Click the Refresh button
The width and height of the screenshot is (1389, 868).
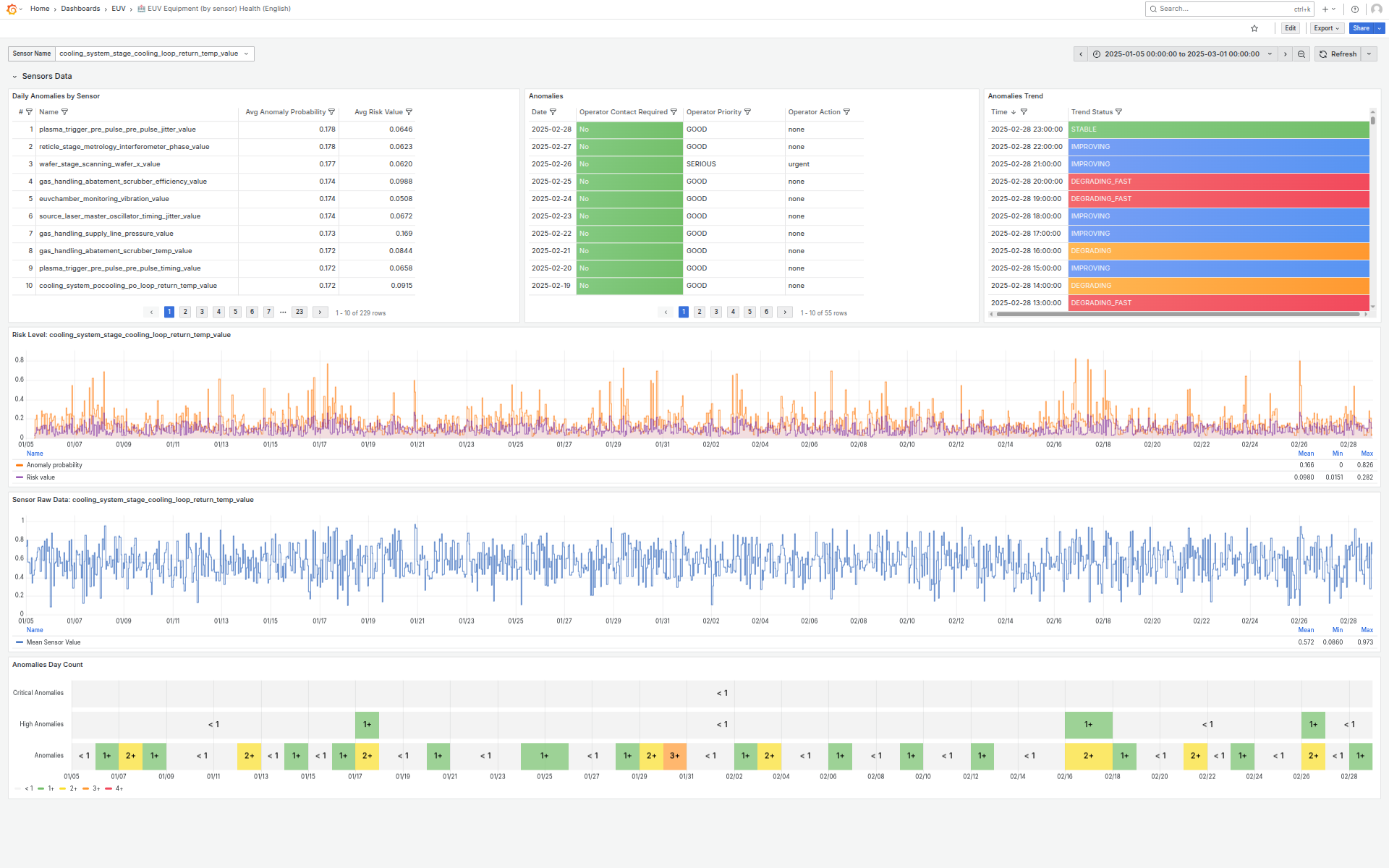pyautogui.click(x=1338, y=54)
